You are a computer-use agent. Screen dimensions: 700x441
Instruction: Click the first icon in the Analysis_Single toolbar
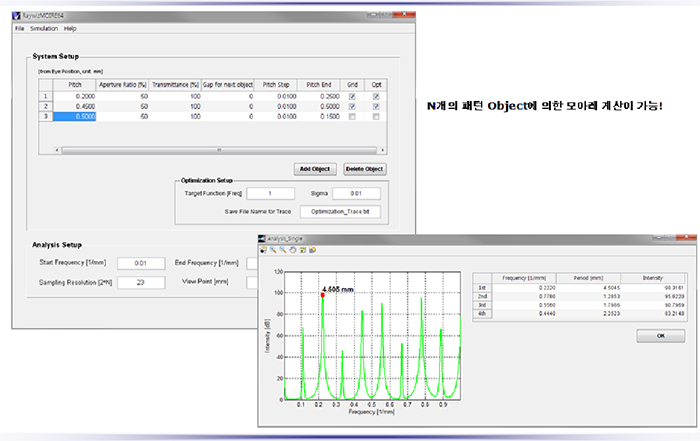coord(264,249)
